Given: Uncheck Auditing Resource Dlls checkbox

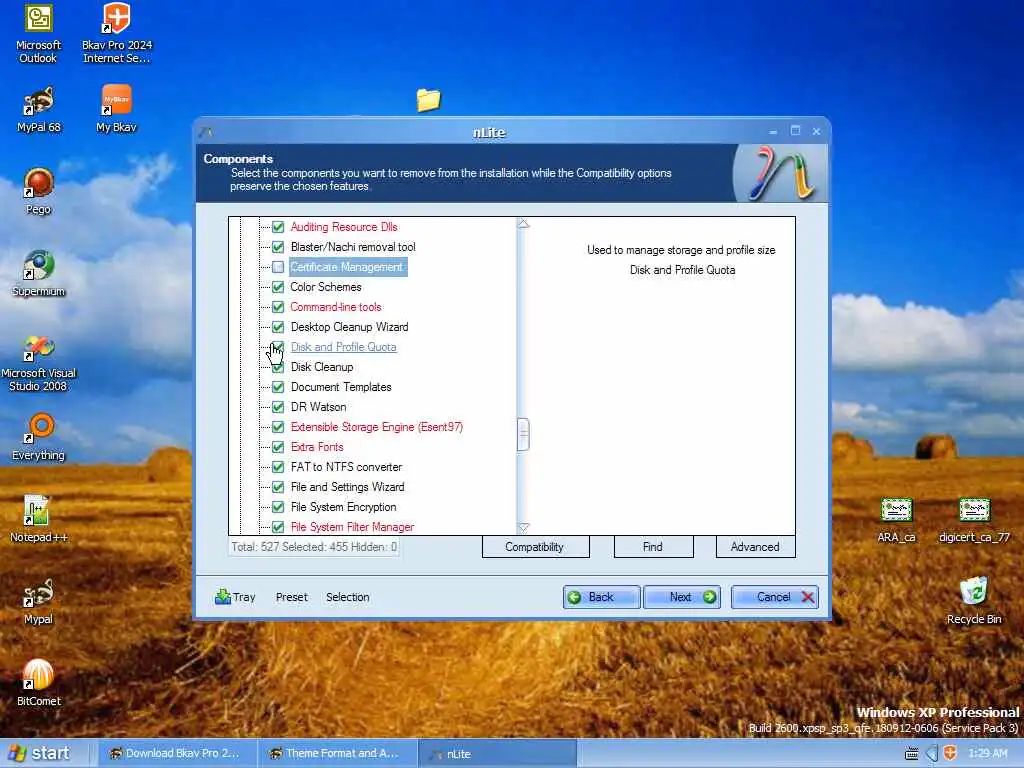Looking at the screenshot, I should [x=278, y=227].
